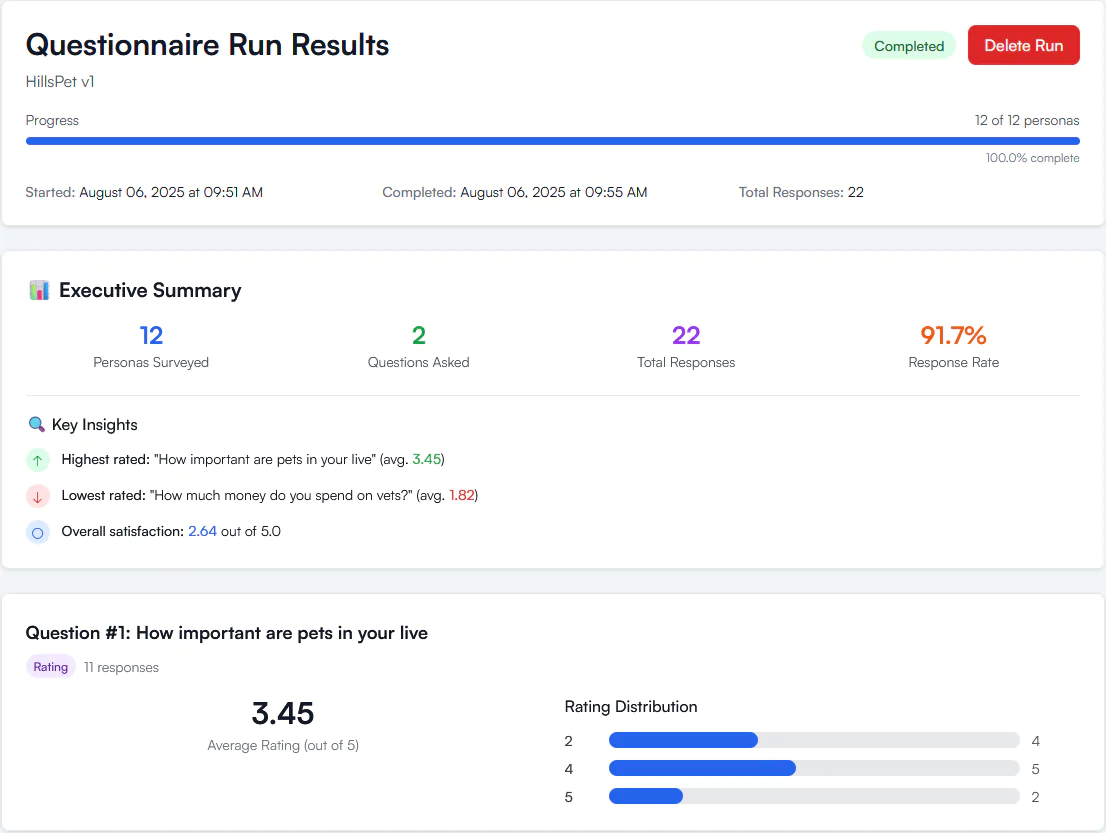Viewport: 1106px width, 833px height.
Task: Click the bar chart icon beside Executive Summary
Action: 40,290
